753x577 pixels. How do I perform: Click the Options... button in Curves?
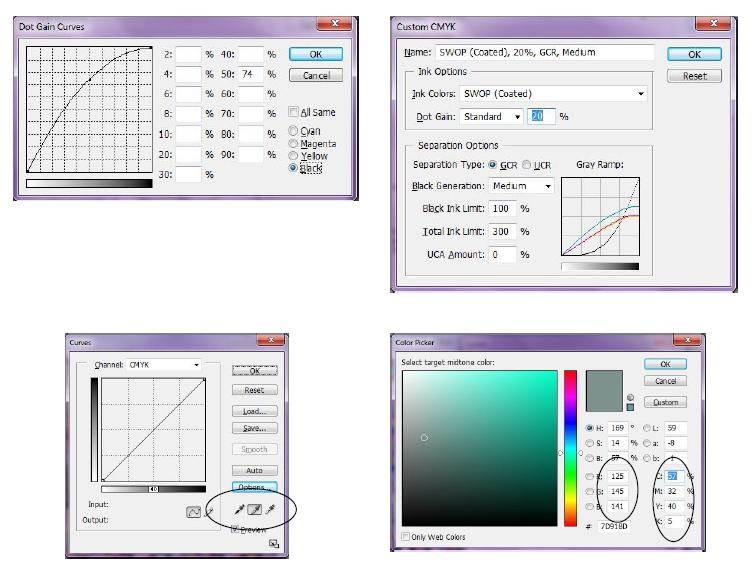[x=255, y=487]
